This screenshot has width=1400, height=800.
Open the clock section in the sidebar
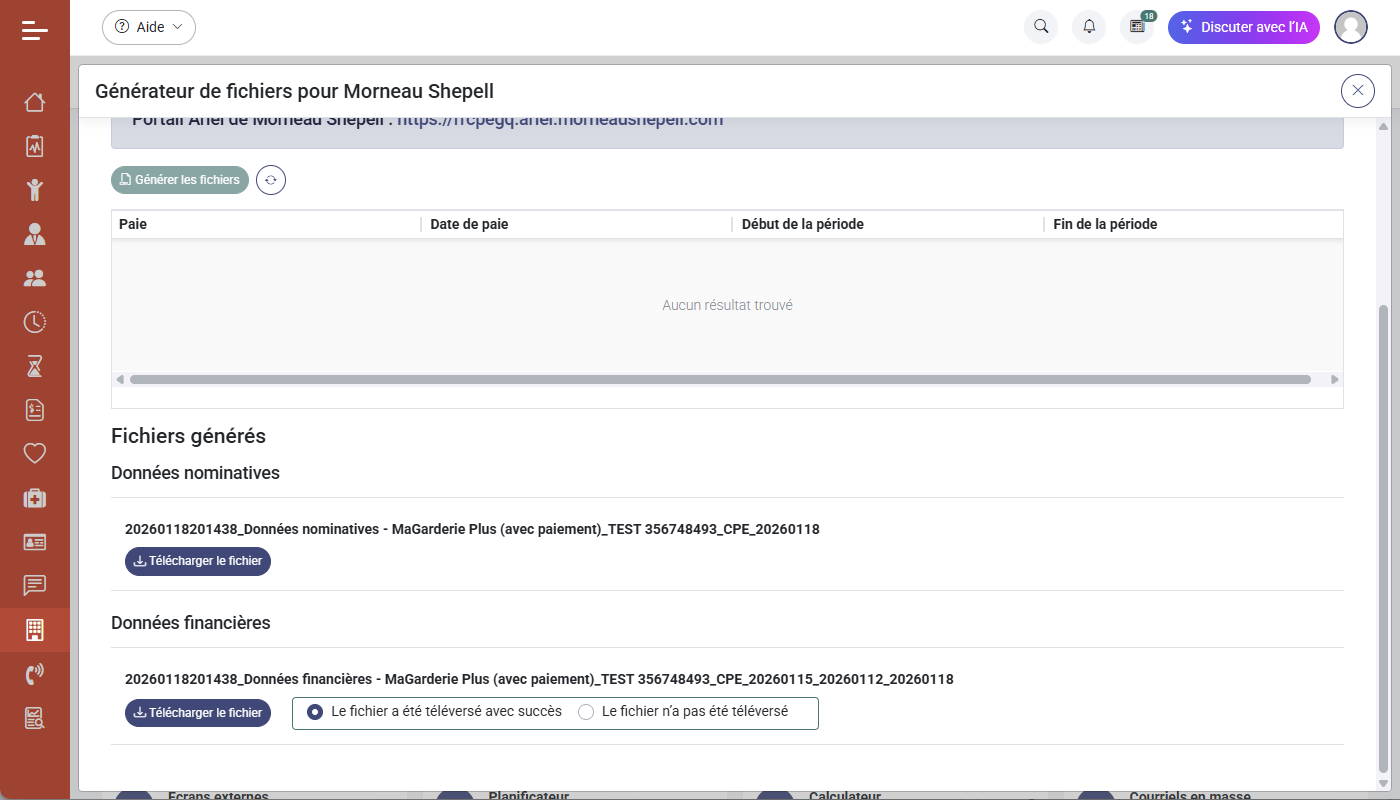point(34,321)
